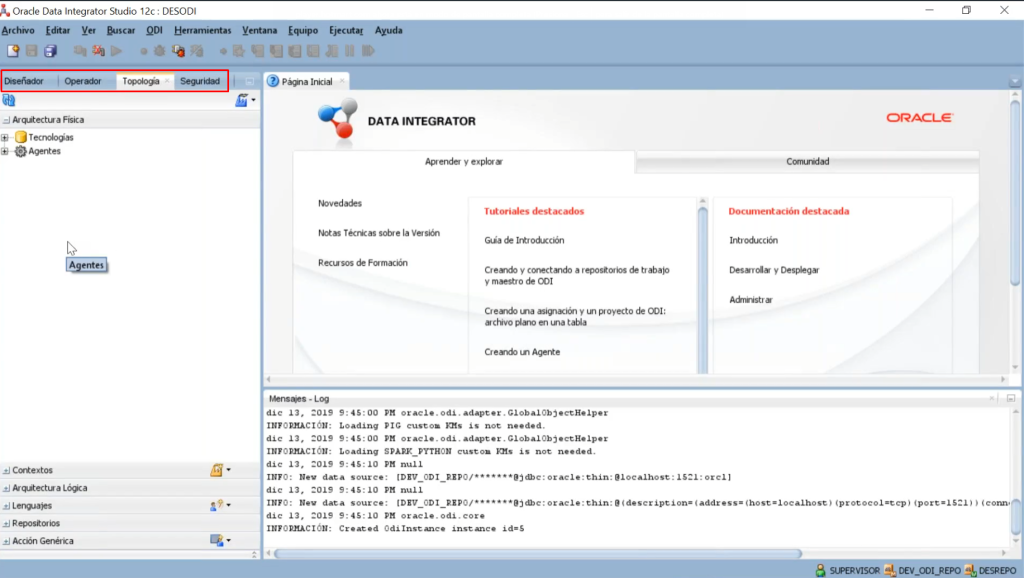The image size is (1024, 578).
Task: Open Desarrollar y Desplegar documentation
Action: pos(774,270)
